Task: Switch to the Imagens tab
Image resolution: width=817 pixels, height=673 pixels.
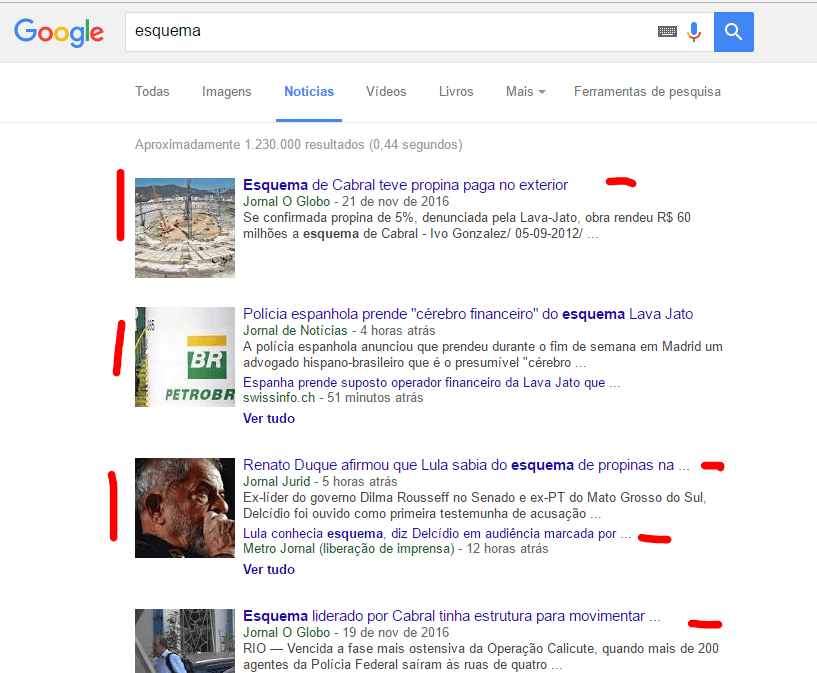Action: (227, 92)
